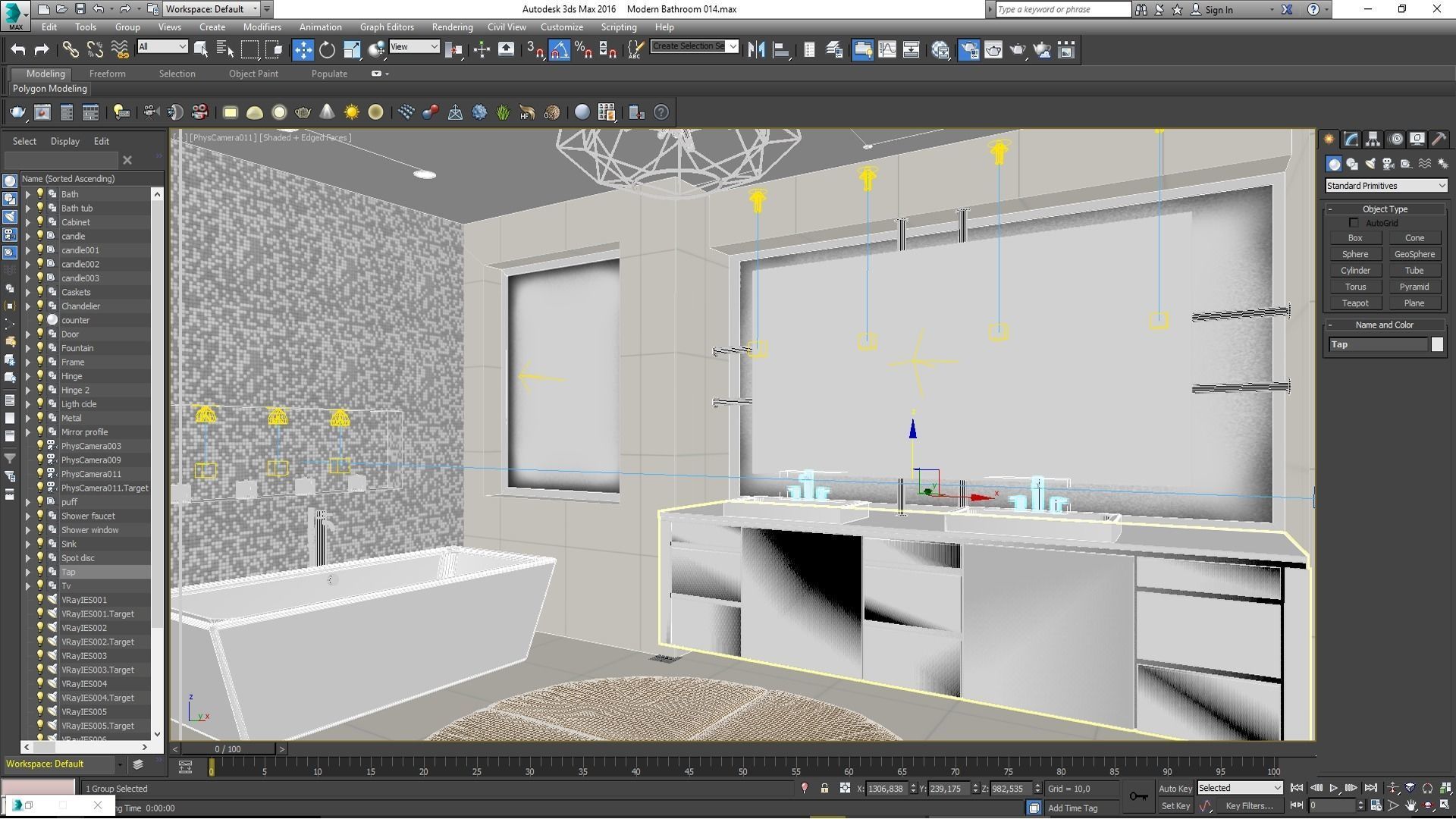
Task: Click the Teapot primitive button
Action: point(1355,303)
